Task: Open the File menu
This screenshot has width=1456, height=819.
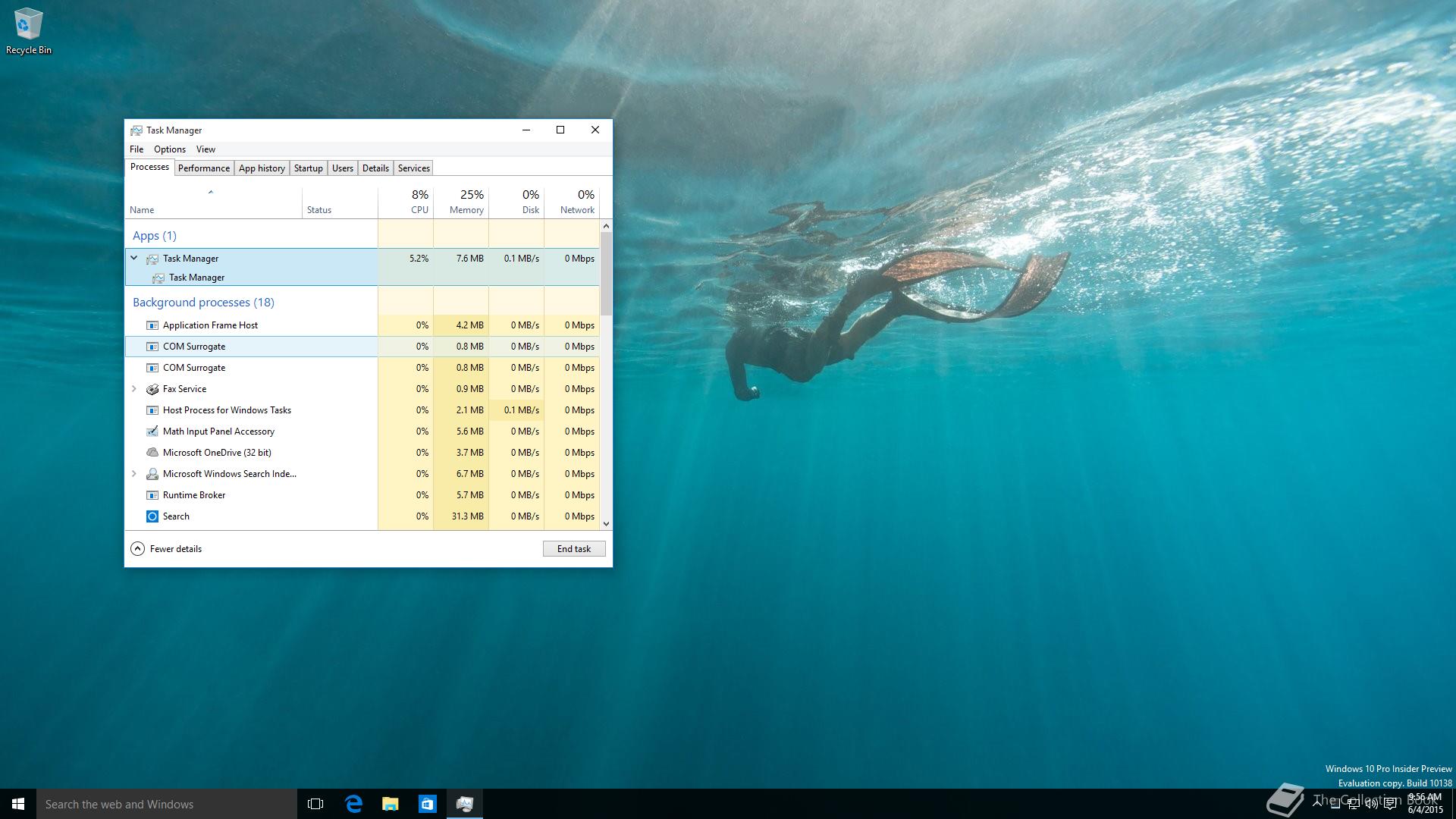Action: (x=136, y=149)
